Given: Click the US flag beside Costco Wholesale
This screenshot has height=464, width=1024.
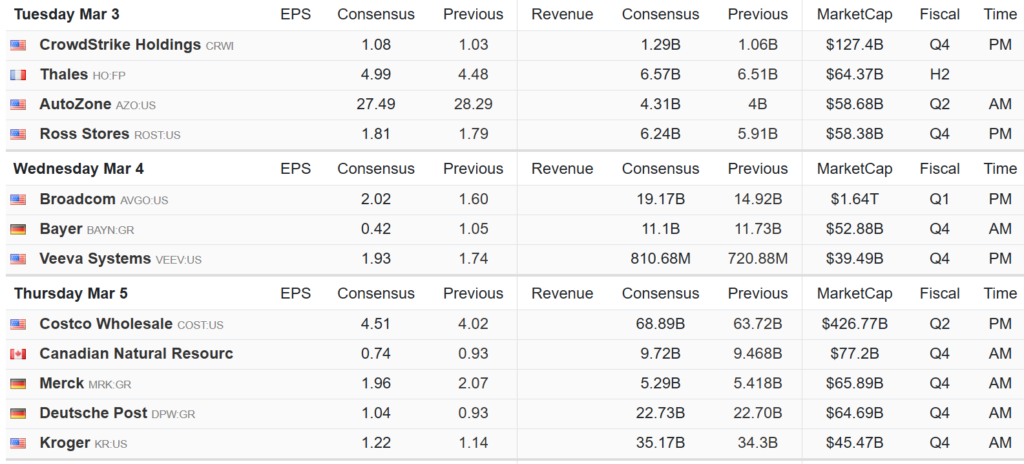Looking at the screenshot, I should click(x=18, y=324).
